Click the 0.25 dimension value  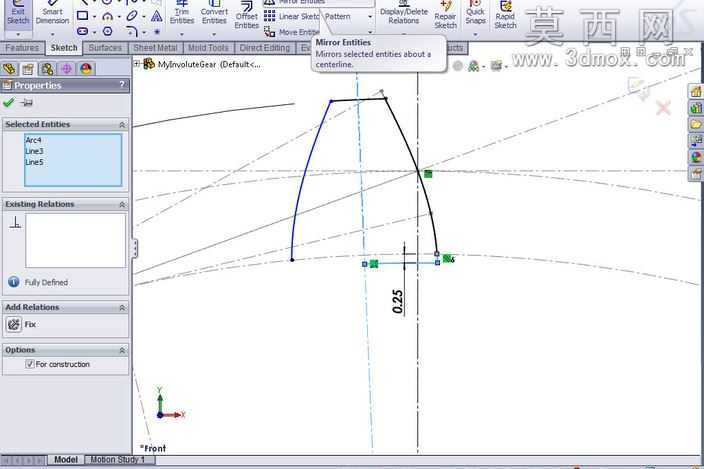pyautogui.click(x=398, y=302)
